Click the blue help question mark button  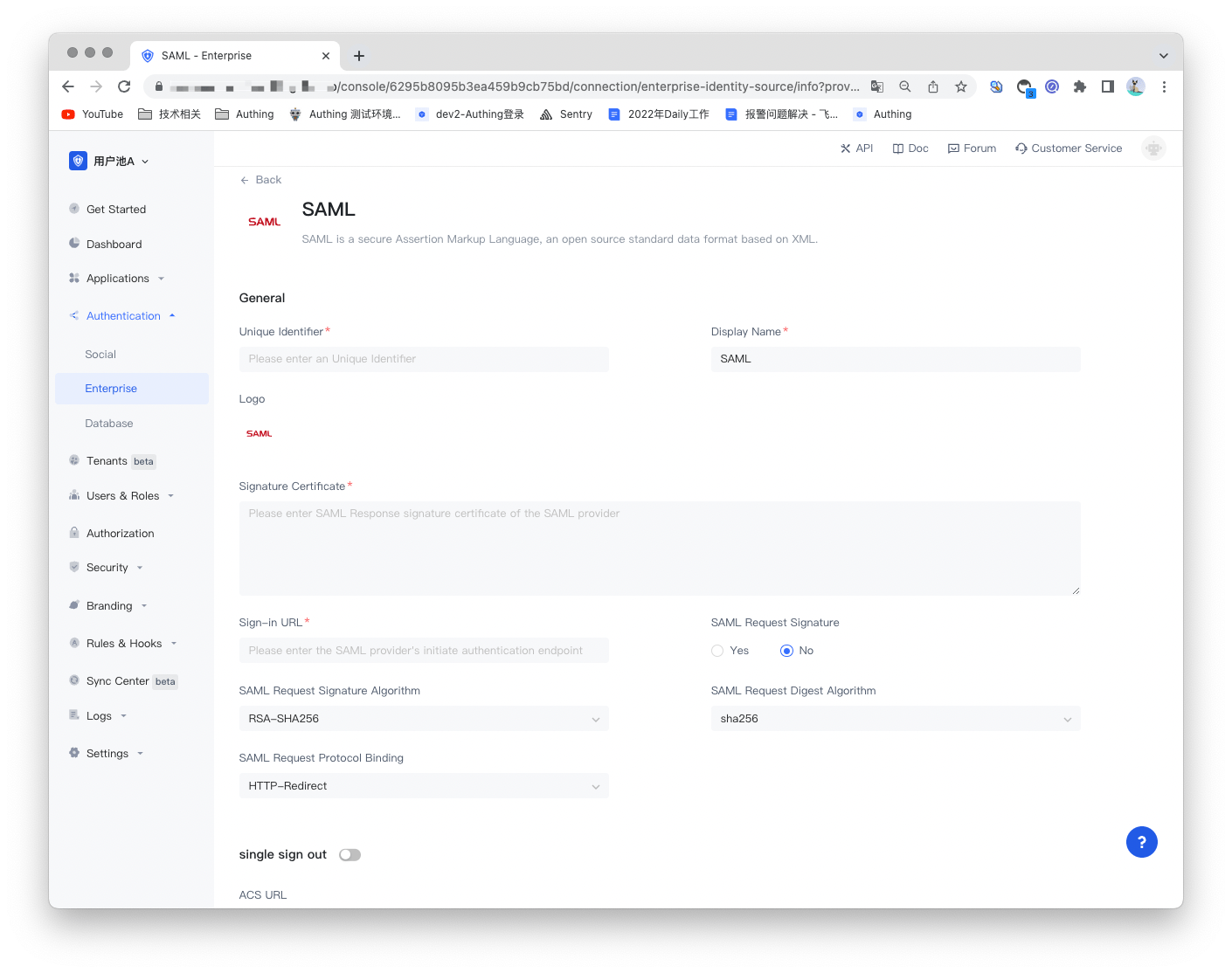tap(1141, 842)
